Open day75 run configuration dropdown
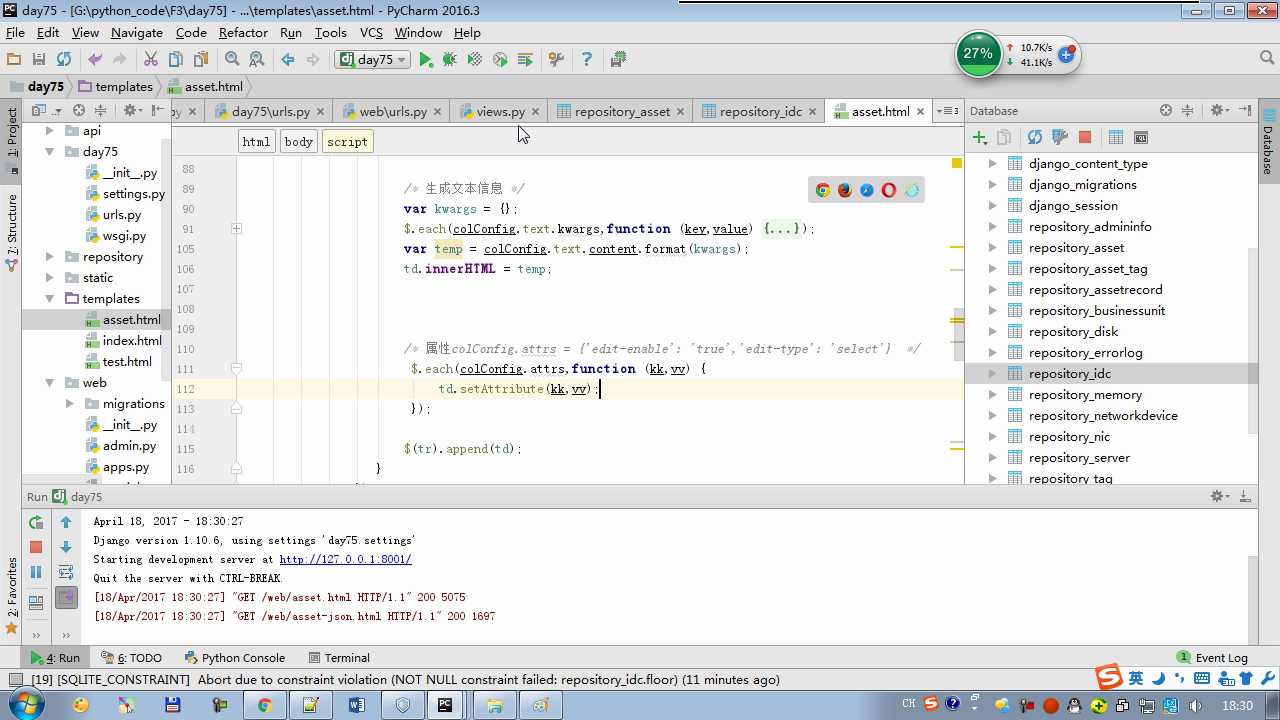This screenshot has width=1280, height=720. coord(373,60)
